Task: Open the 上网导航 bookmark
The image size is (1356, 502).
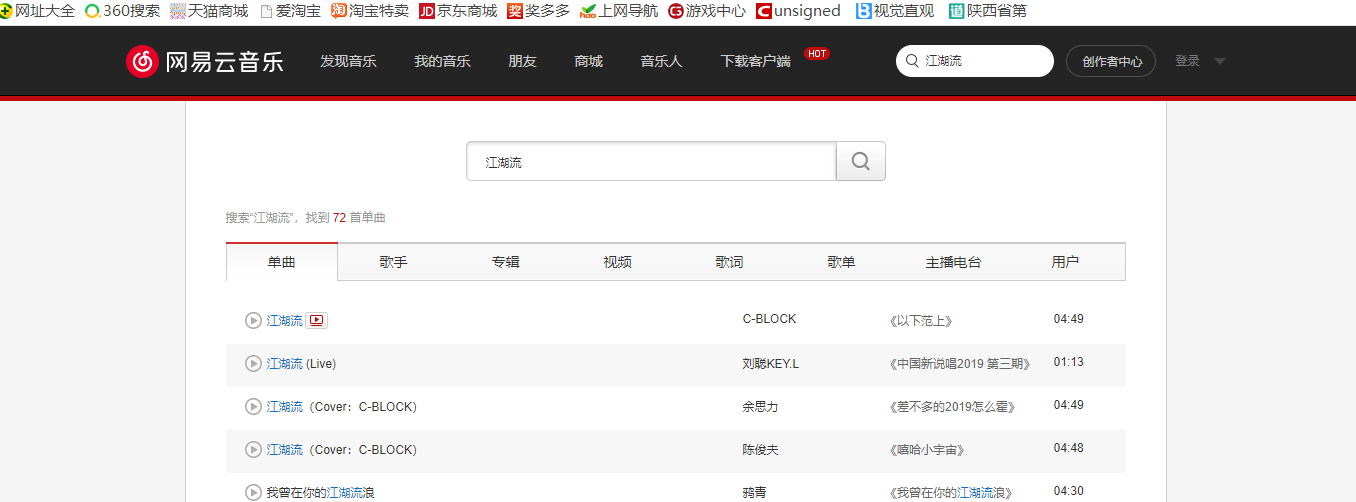Action: point(619,11)
